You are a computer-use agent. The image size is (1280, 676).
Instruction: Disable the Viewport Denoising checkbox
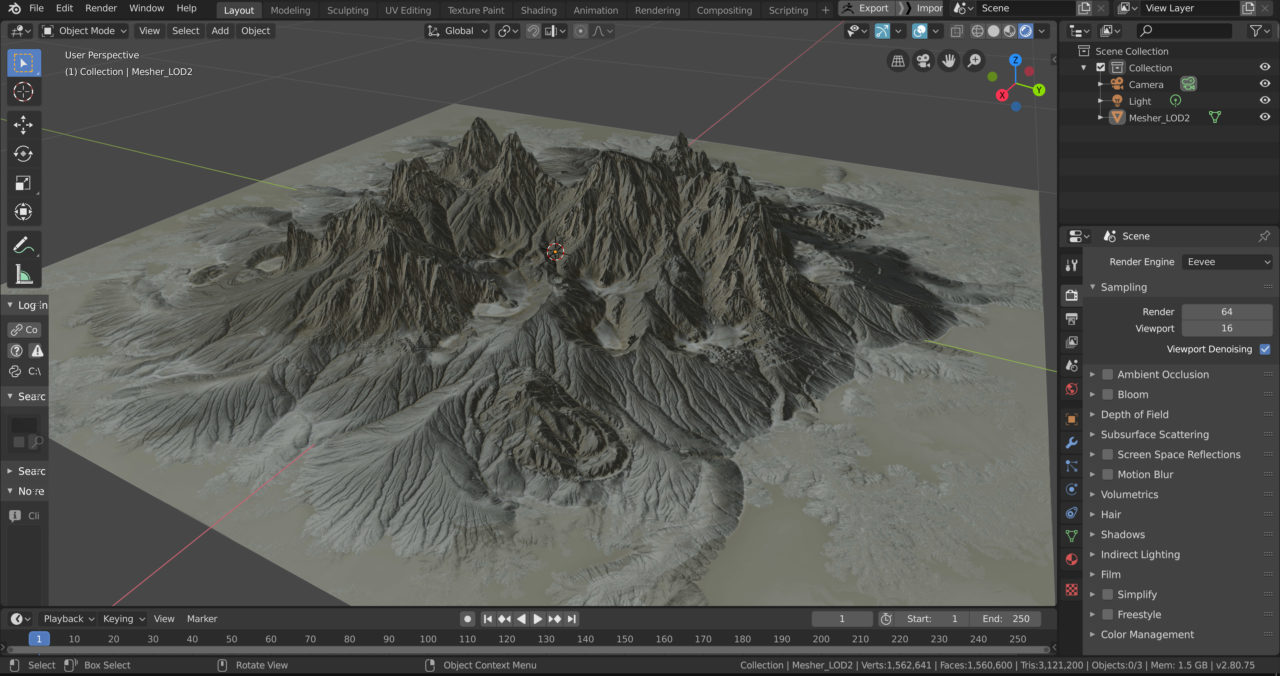pyautogui.click(x=1265, y=349)
